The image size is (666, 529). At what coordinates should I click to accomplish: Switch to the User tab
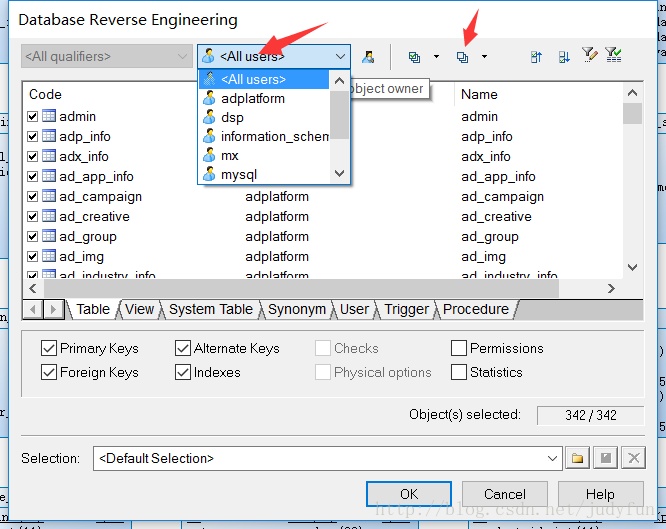point(354,309)
